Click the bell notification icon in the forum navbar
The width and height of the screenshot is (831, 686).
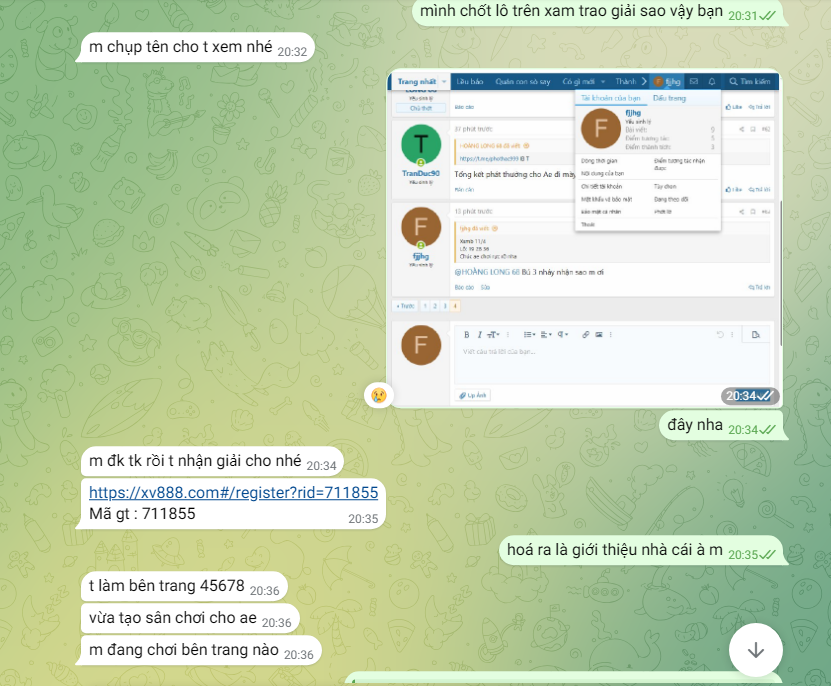click(711, 81)
